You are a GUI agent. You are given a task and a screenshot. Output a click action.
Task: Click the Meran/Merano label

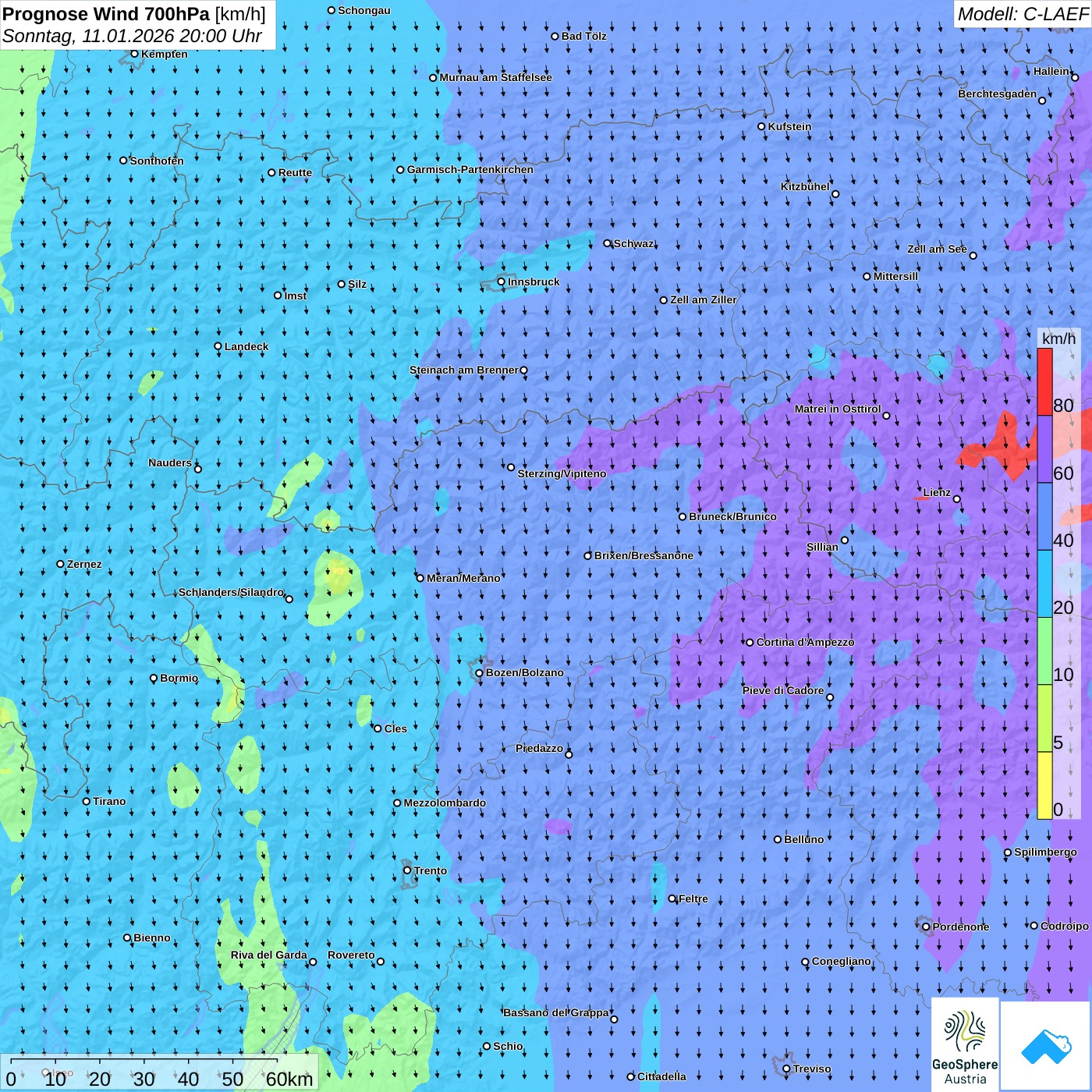tap(463, 578)
